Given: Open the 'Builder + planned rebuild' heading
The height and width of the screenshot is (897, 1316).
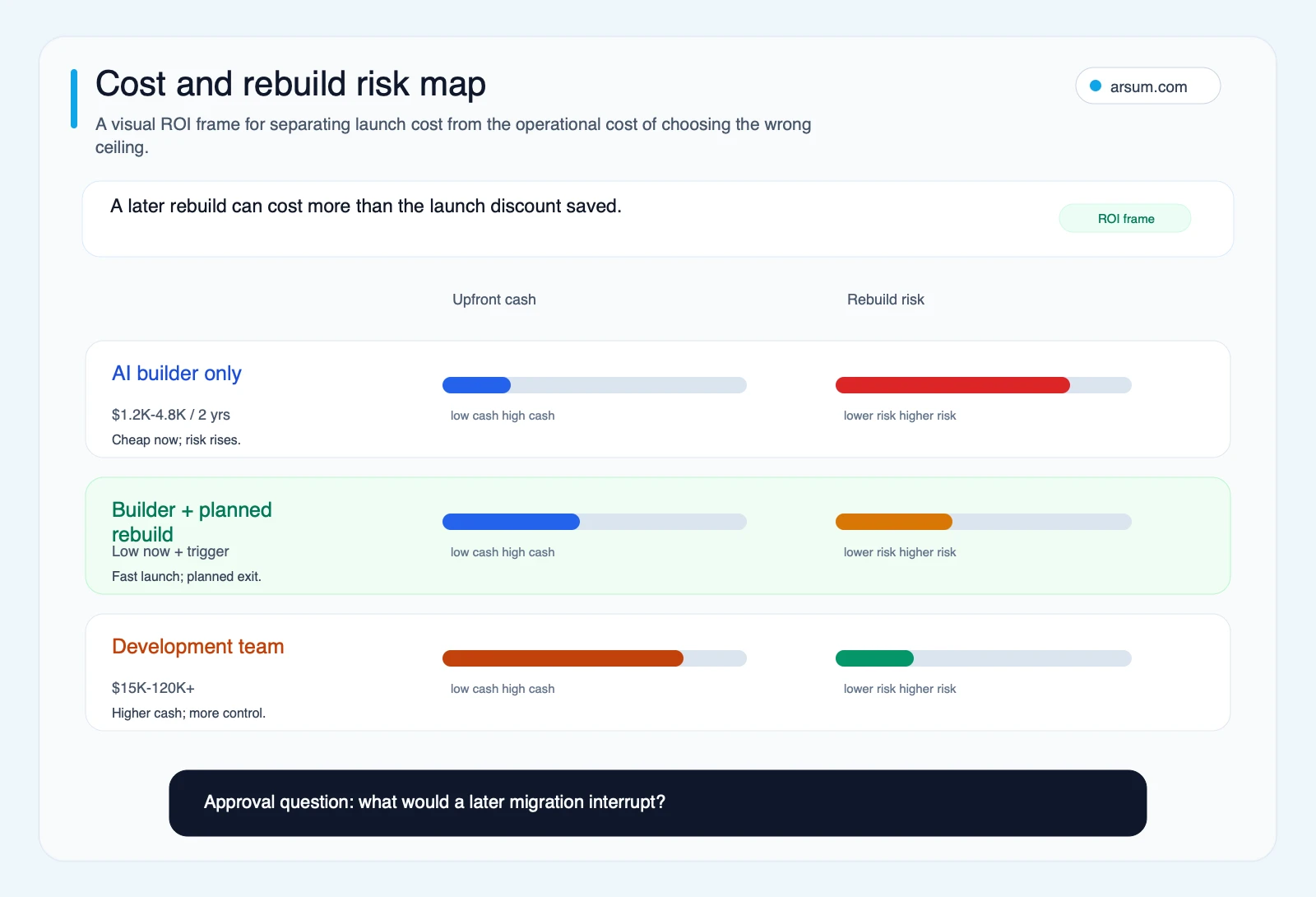Looking at the screenshot, I should point(192,522).
